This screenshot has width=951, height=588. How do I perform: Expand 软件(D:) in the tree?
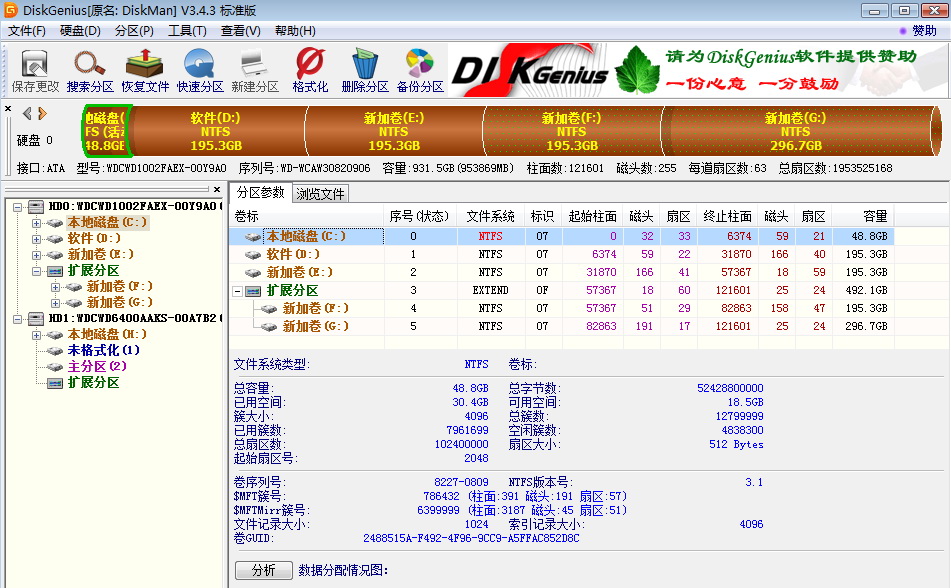(x=36, y=239)
